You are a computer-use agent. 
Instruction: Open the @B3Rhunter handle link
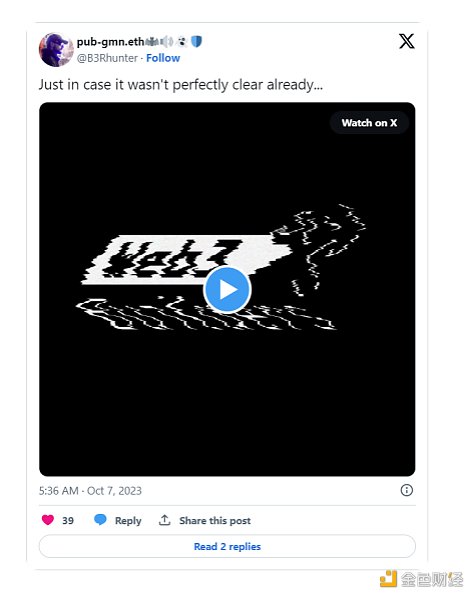tap(107, 58)
